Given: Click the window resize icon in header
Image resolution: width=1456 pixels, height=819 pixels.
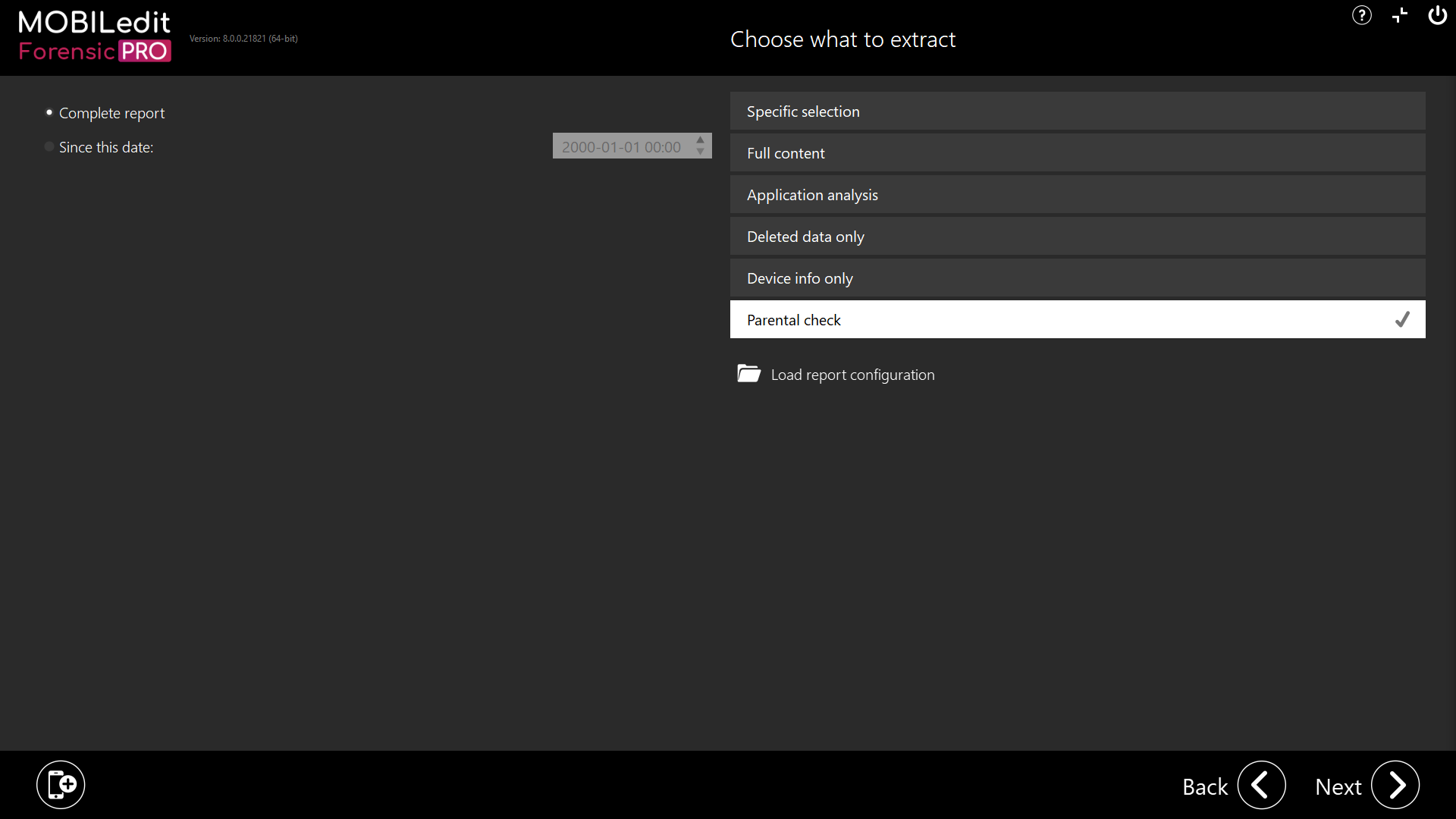Looking at the screenshot, I should (x=1400, y=15).
